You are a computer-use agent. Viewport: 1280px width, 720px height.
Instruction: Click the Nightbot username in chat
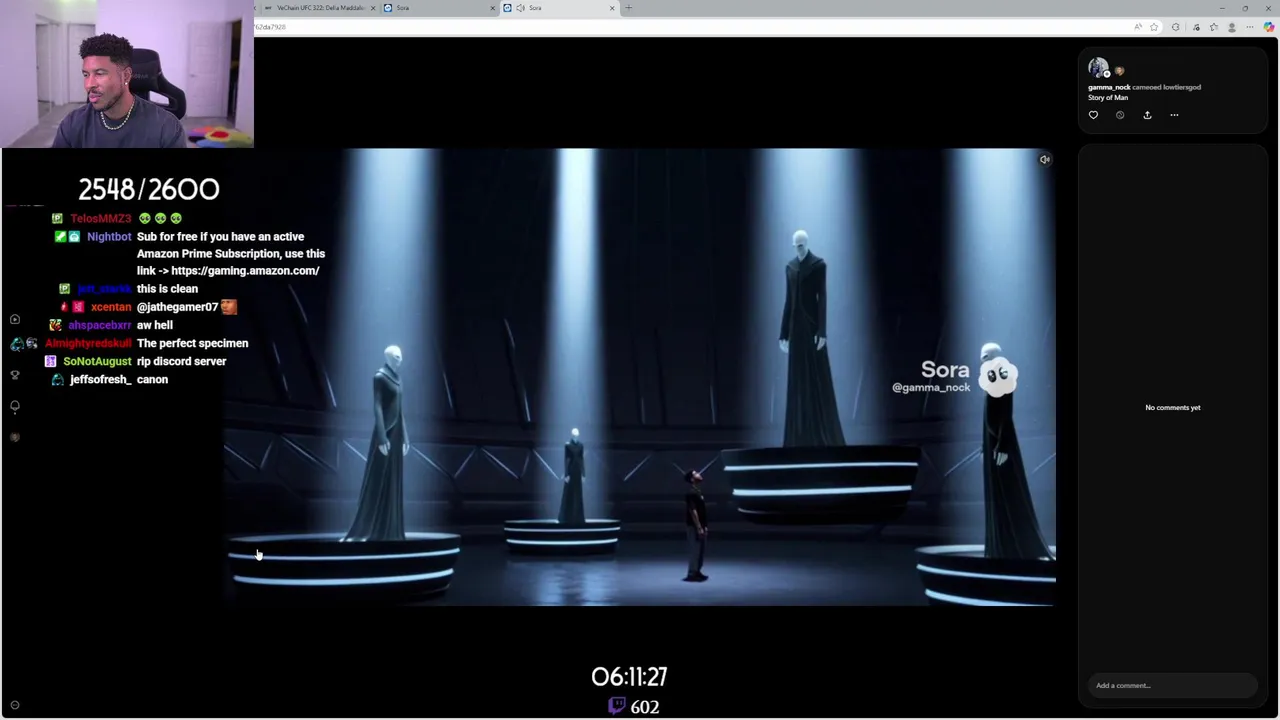pos(109,237)
